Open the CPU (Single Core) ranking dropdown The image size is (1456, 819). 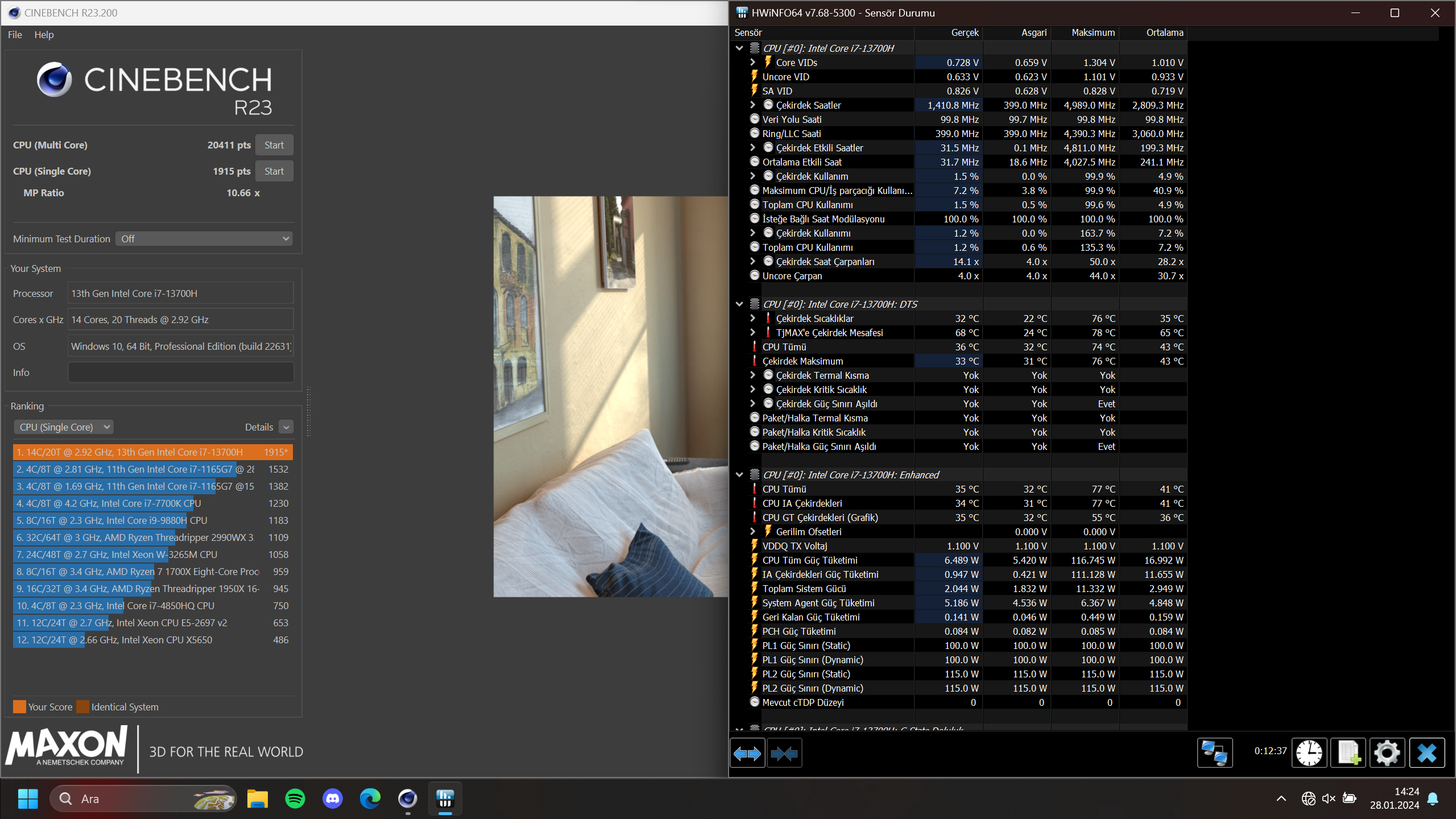[x=63, y=427]
